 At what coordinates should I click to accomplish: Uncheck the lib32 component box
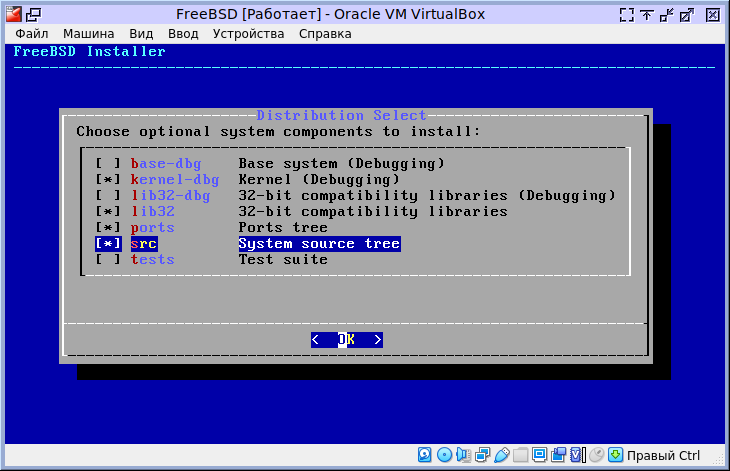click(108, 211)
